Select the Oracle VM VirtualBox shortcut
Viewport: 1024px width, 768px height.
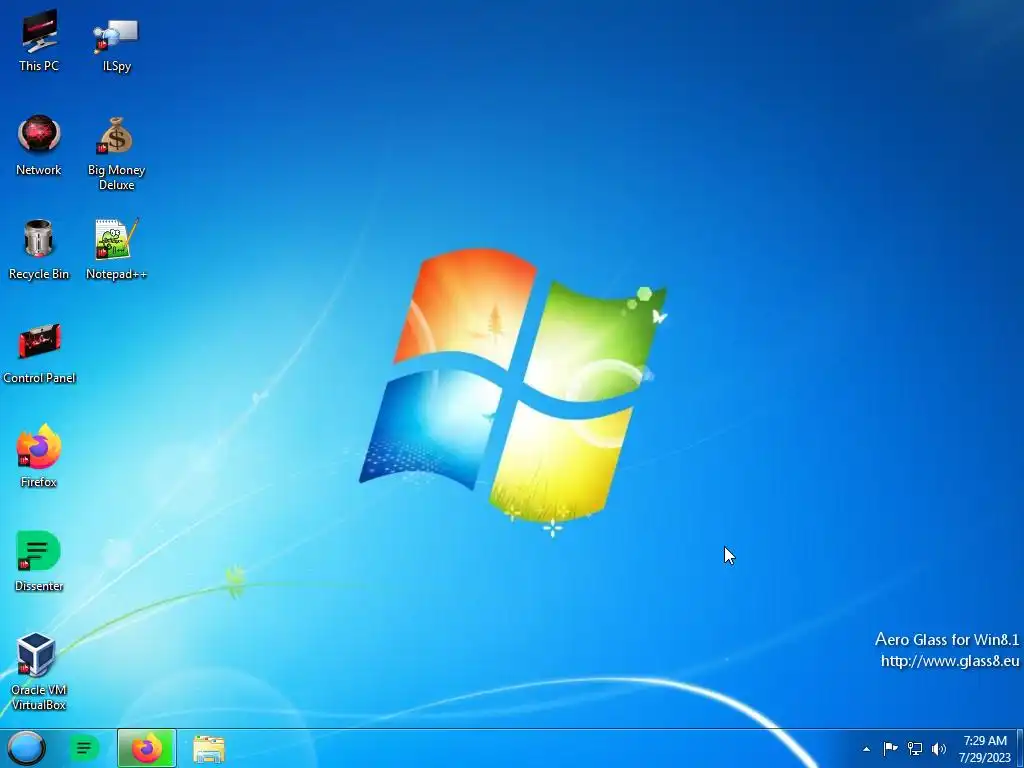[x=39, y=671]
